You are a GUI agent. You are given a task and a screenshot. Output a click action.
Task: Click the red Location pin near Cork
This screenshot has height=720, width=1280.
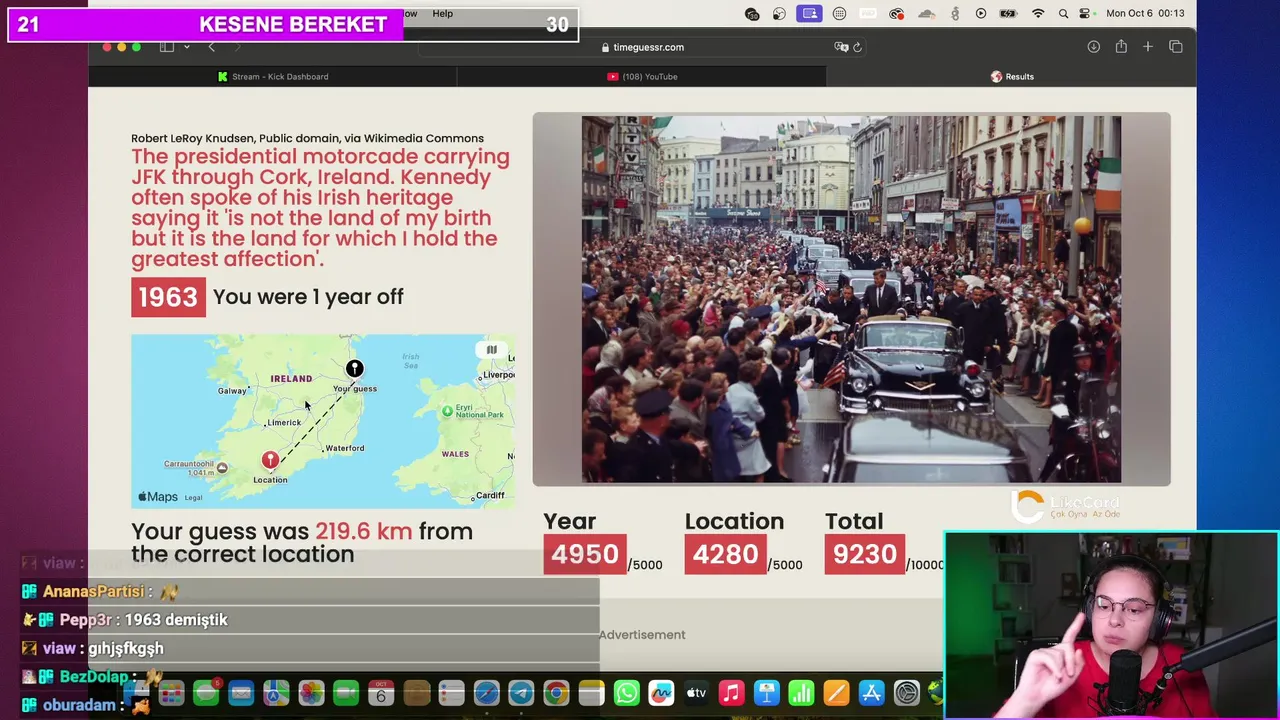(270, 460)
